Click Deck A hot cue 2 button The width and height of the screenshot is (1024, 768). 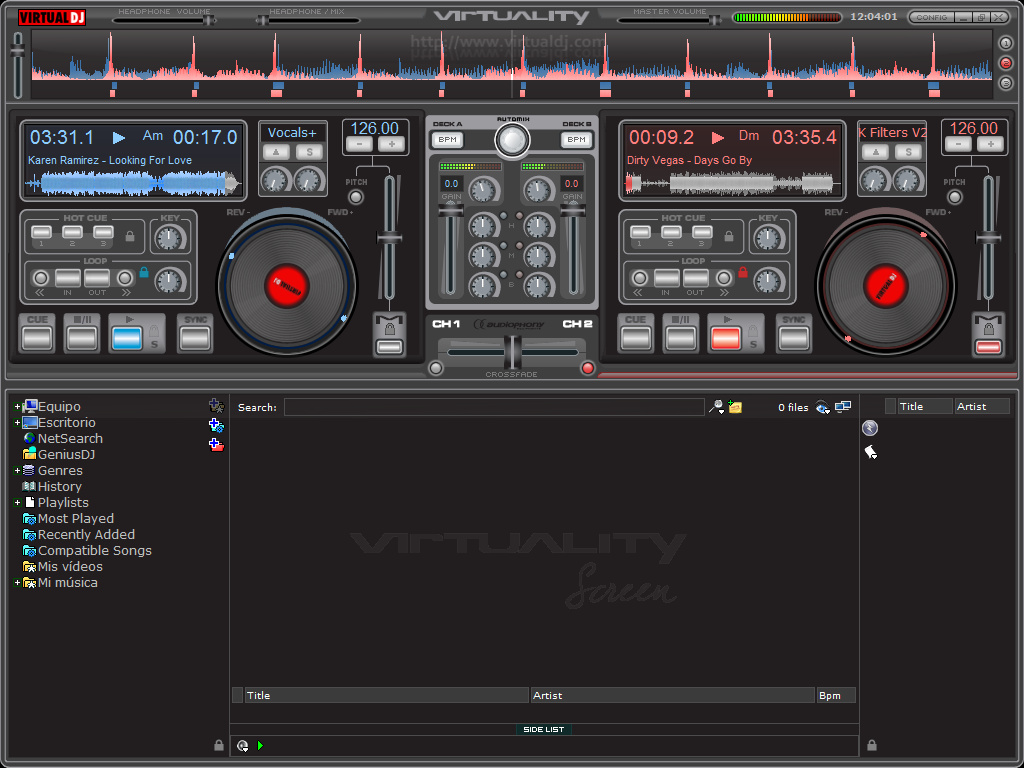pyautogui.click(x=72, y=232)
